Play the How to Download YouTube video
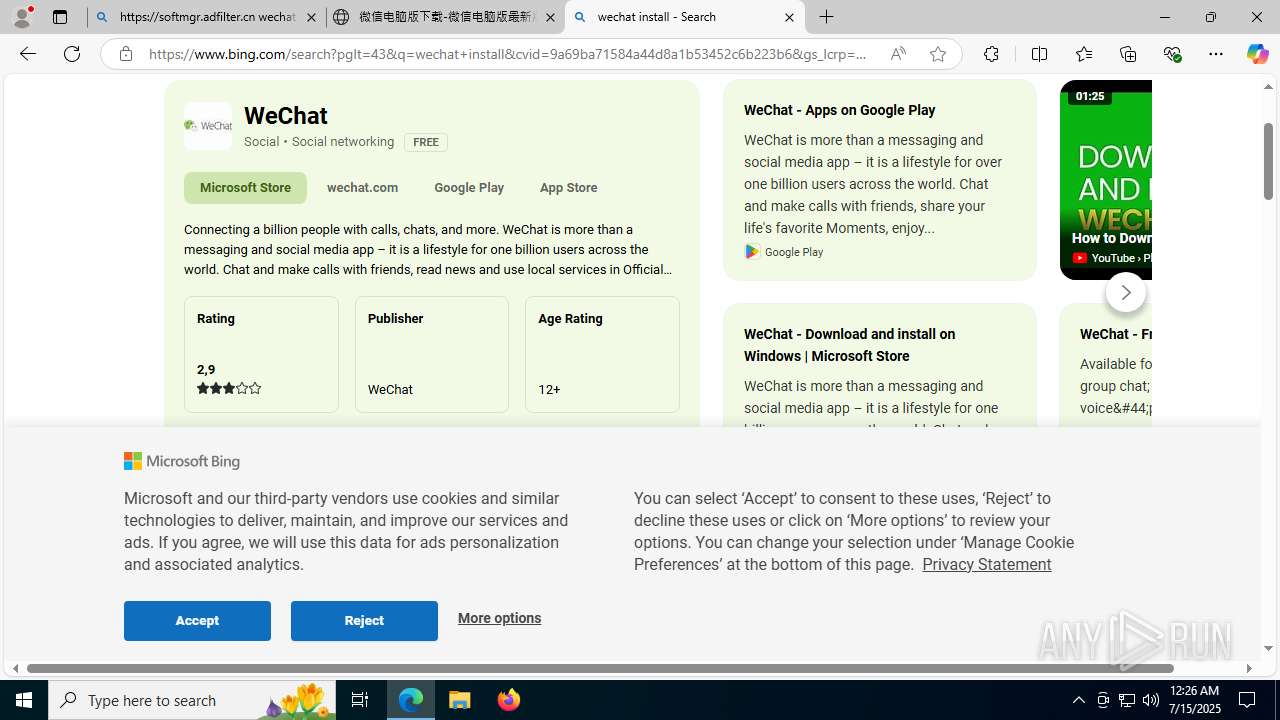Image resolution: width=1280 pixels, height=720 pixels. click(1106, 180)
